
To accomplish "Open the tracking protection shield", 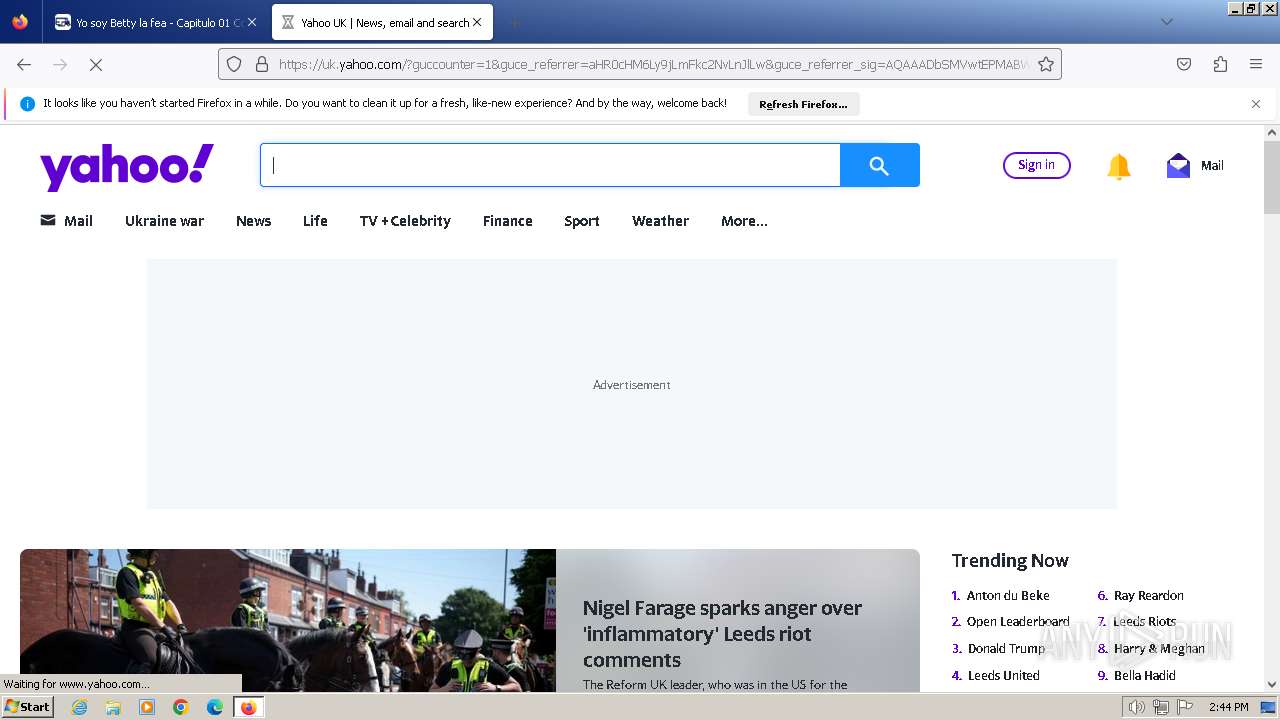I will (x=234, y=64).
